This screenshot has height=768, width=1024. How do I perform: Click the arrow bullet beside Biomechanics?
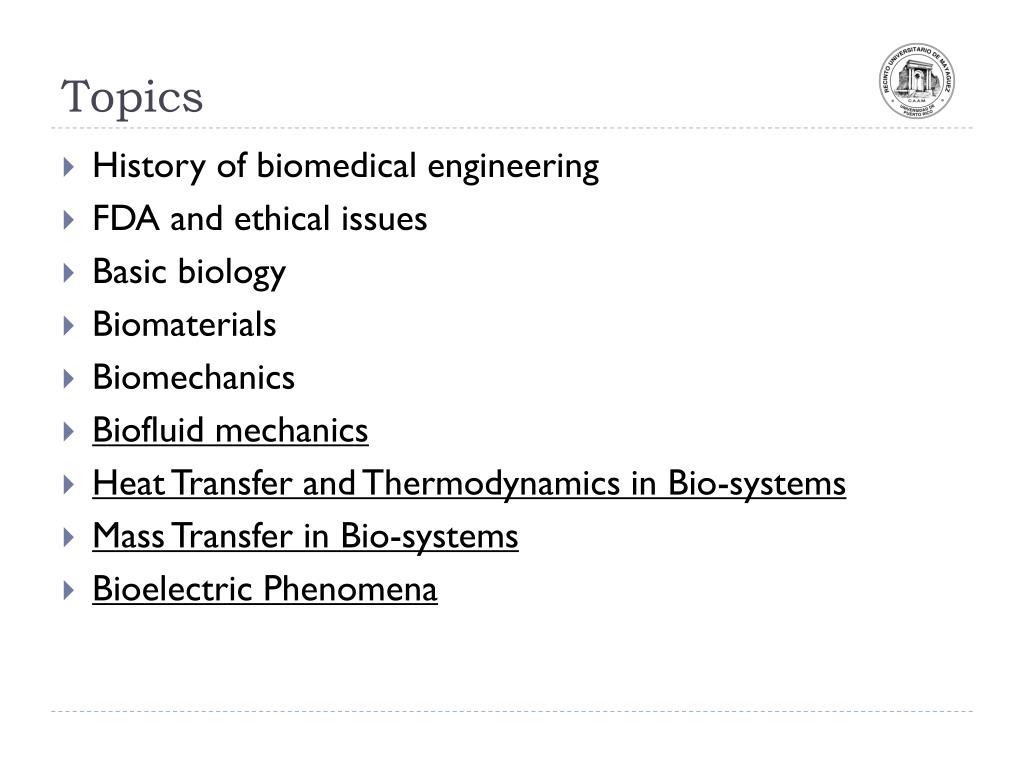coord(69,379)
